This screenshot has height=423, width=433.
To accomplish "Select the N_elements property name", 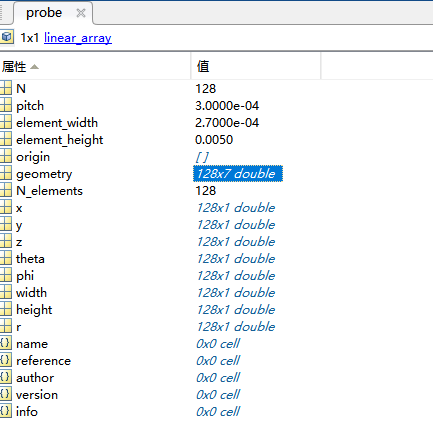I will (49, 191).
